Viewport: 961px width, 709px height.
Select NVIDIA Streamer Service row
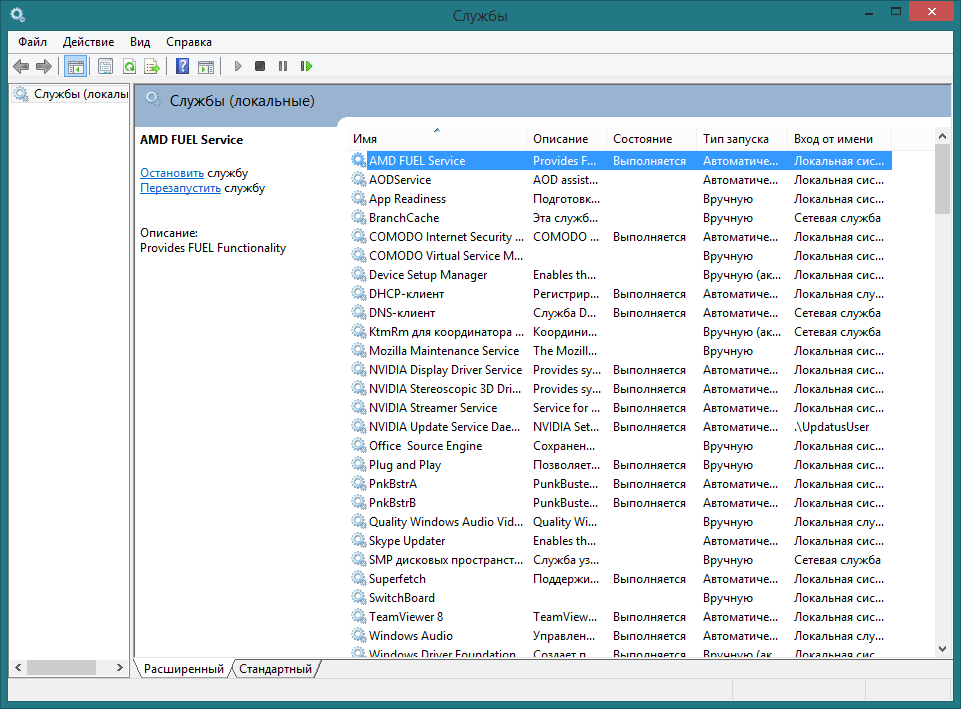620,408
